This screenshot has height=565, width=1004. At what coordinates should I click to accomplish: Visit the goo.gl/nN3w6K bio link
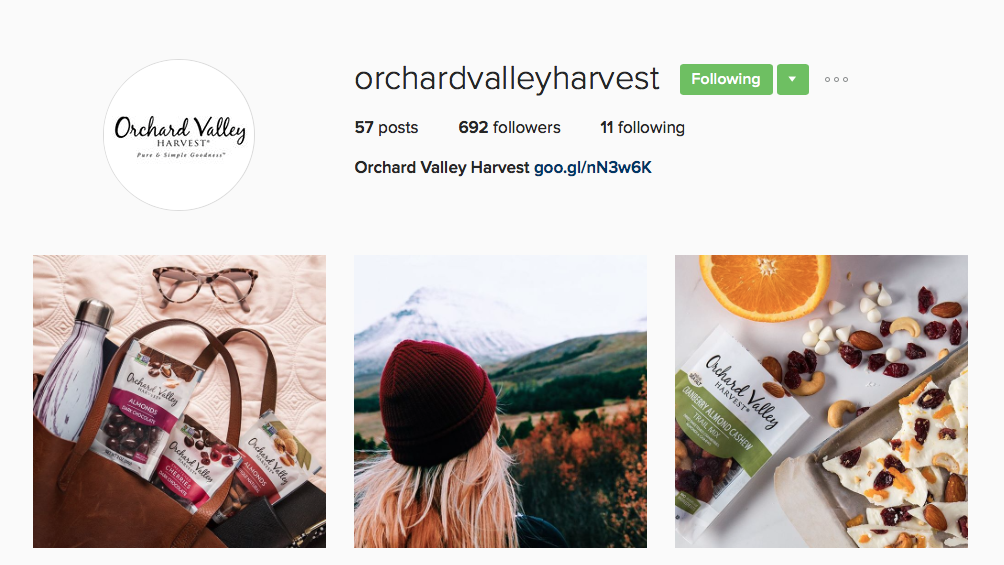pyautogui.click(x=592, y=167)
